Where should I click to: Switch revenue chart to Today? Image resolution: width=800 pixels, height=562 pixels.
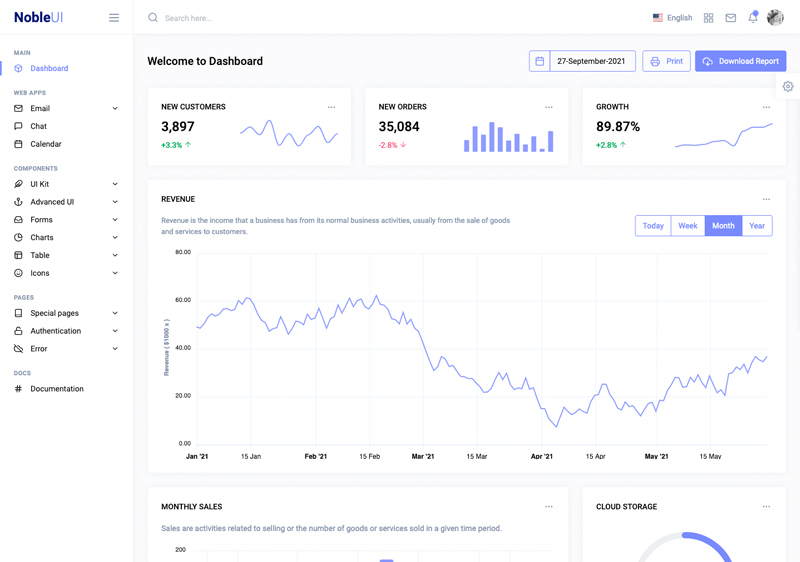(x=653, y=226)
